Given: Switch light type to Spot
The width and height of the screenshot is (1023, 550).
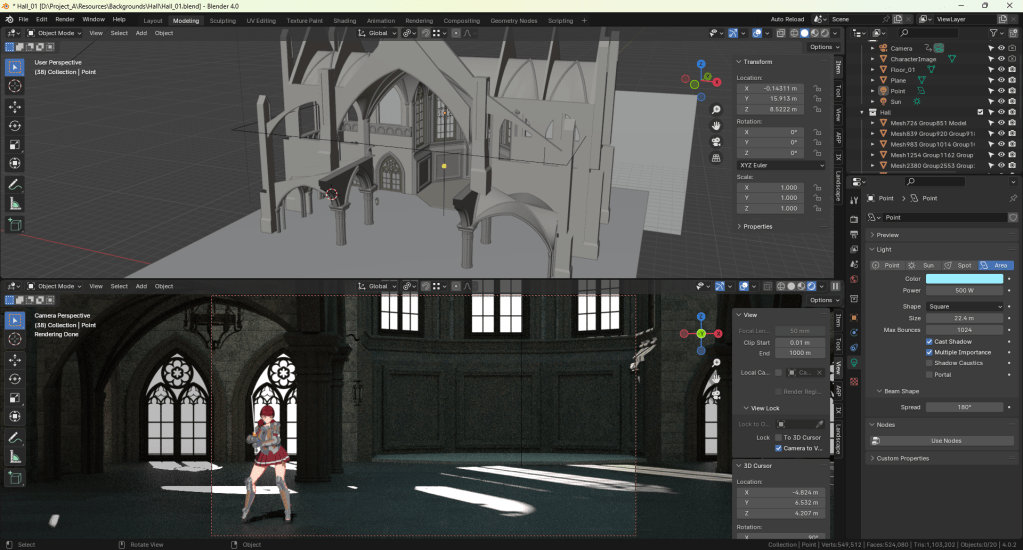Looking at the screenshot, I should 959,265.
